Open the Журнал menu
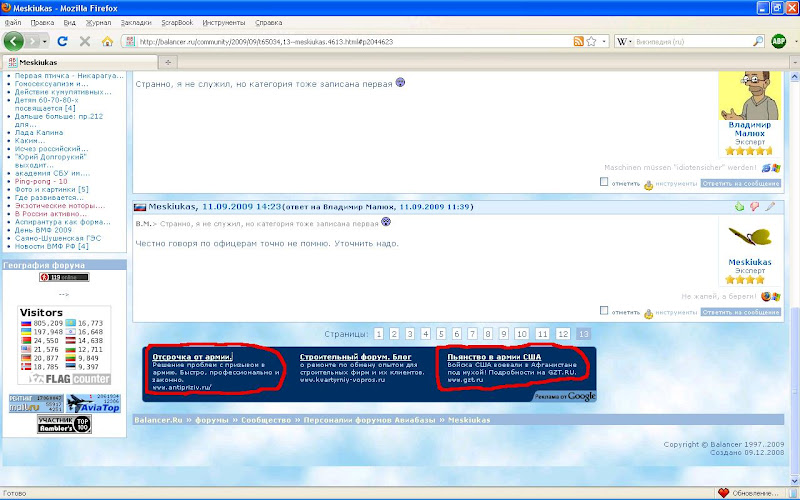This screenshot has height=500, width=800. point(98,22)
